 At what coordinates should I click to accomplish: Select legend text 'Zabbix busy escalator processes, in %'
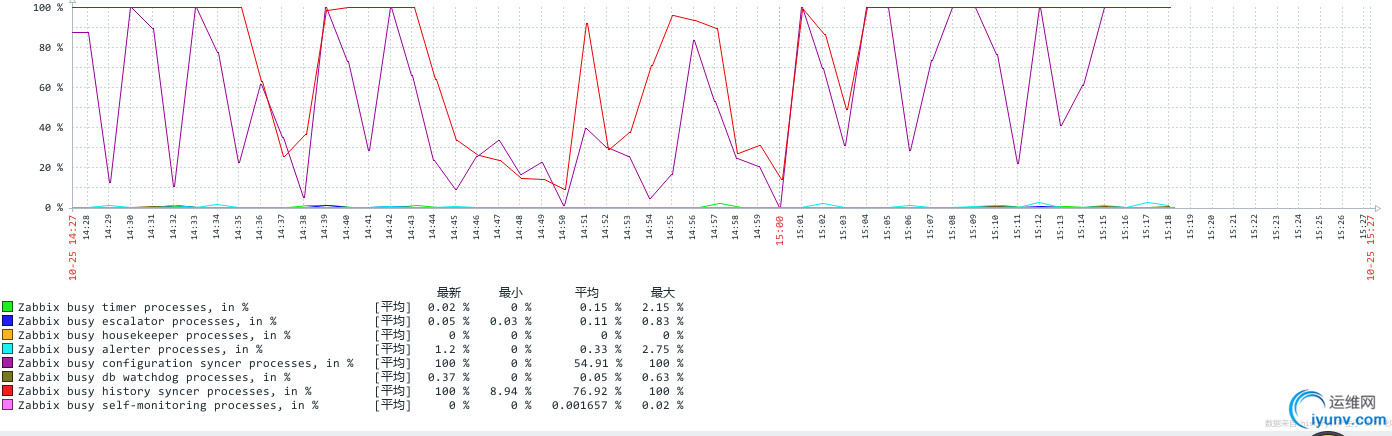click(147, 321)
